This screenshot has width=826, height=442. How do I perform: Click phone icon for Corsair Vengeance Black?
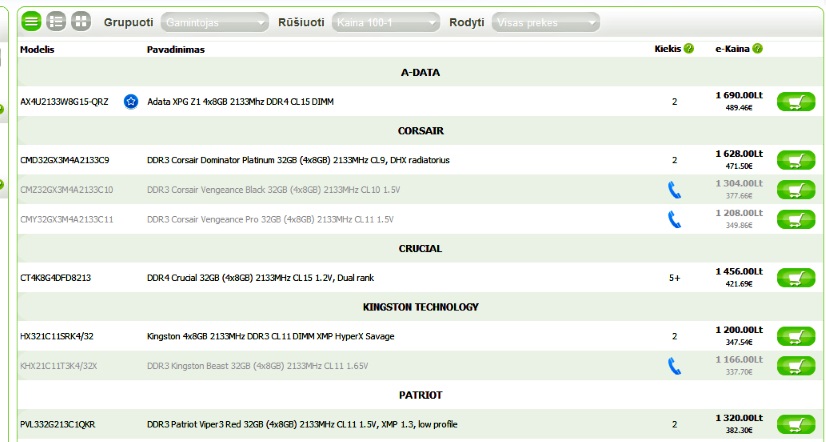tap(674, 190)
